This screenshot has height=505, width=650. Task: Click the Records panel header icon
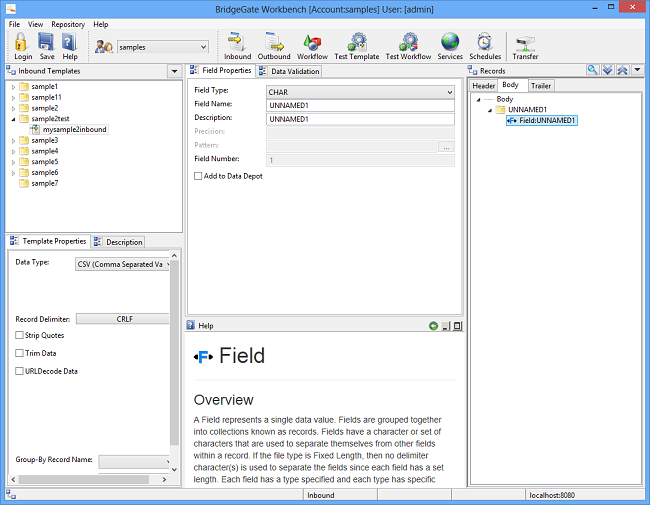click(x=473, y=70)
